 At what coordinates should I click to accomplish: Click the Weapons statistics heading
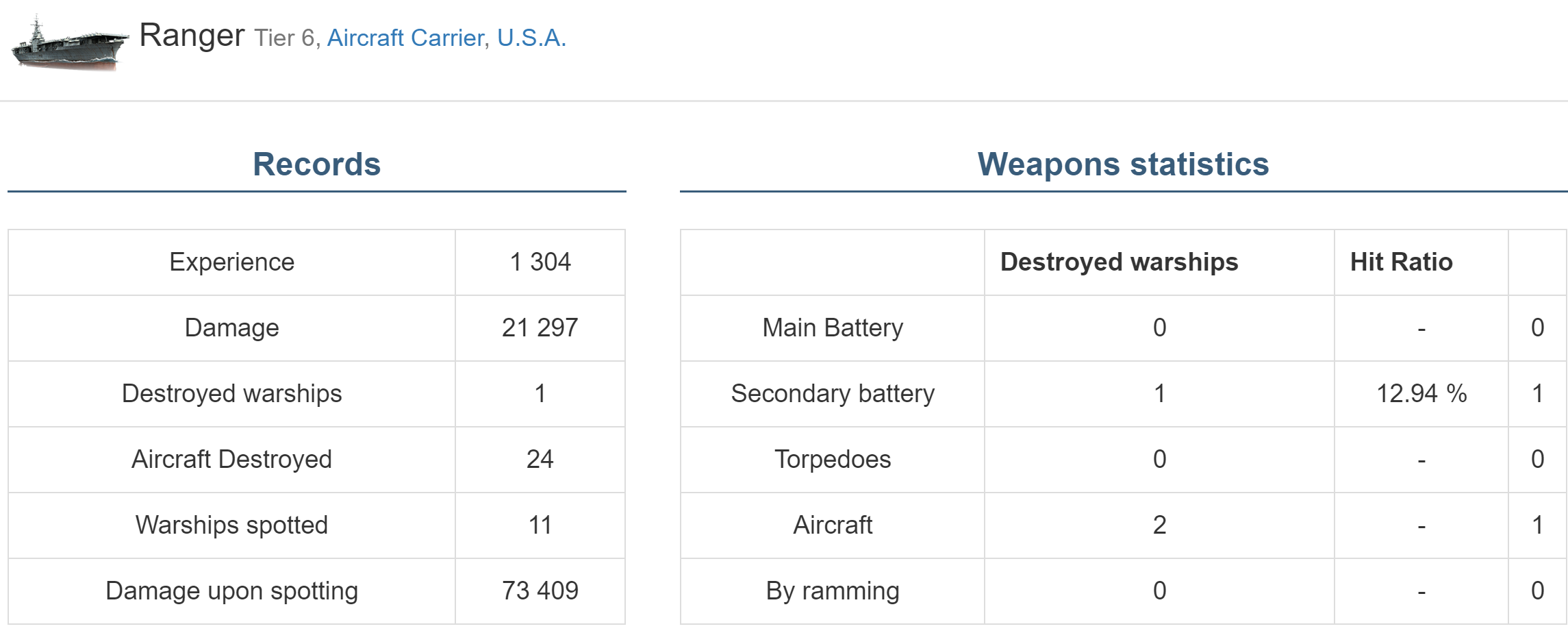pyautogui.click(x=1124, y=164)
